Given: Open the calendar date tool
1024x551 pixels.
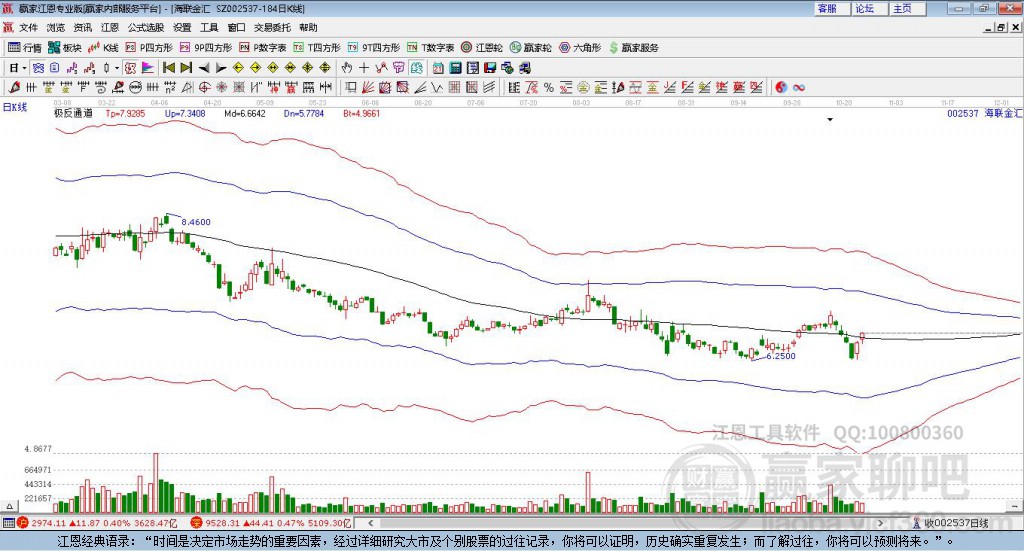Looking at the screenshot, I should pyautogui.click(x=438, y=67).
